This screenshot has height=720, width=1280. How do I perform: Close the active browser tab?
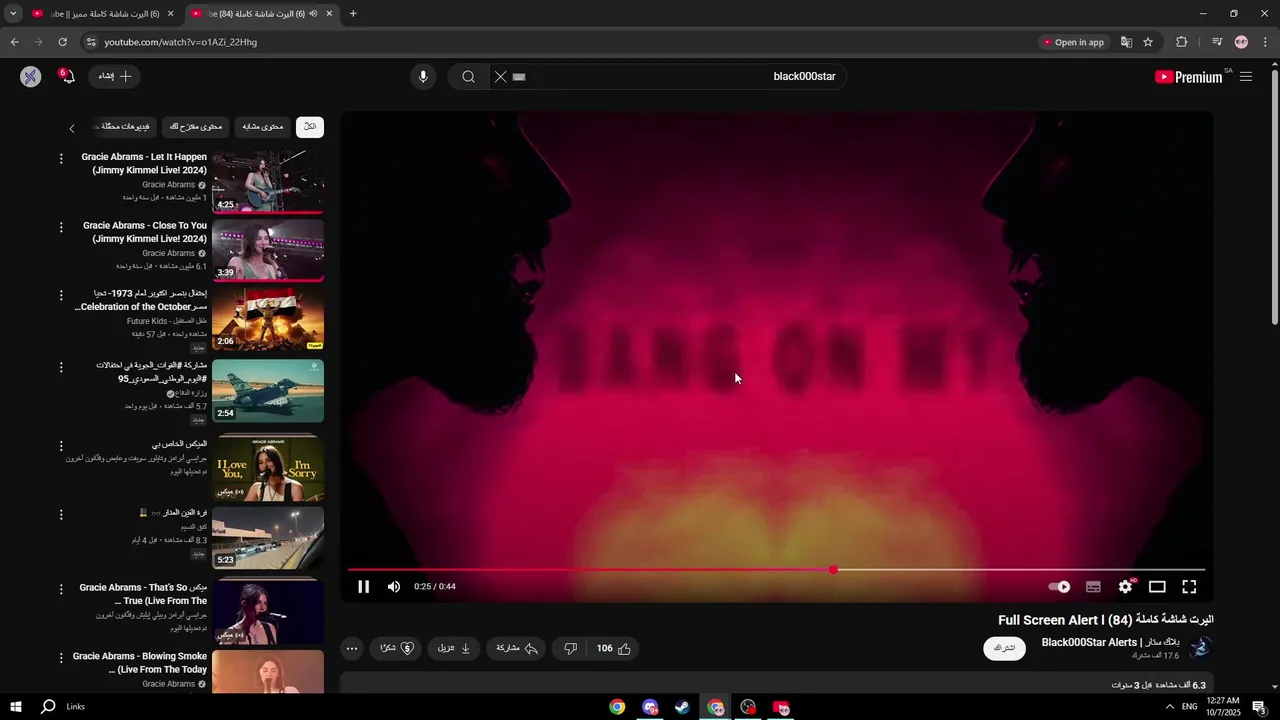point(329,14)
